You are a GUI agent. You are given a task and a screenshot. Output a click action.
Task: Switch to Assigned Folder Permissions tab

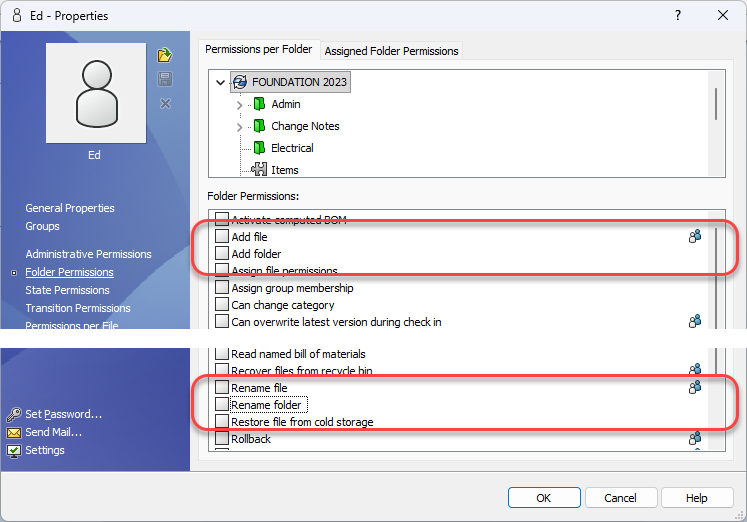point(391,51)
